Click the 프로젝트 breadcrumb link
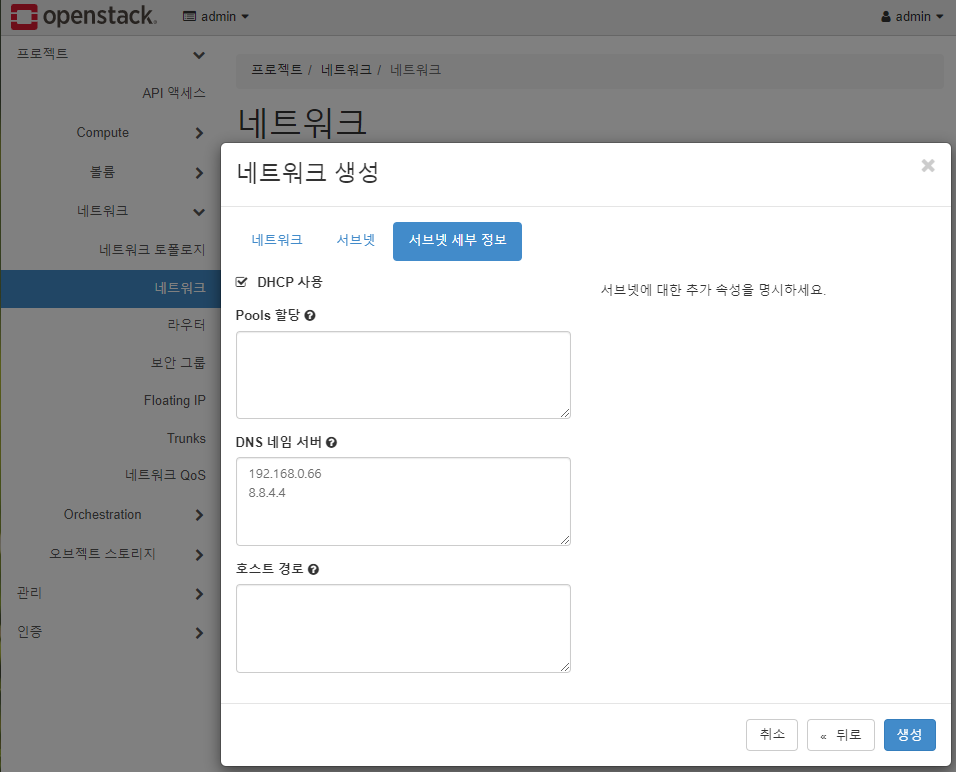The image size is (956, 772). [x=277, y=70]
